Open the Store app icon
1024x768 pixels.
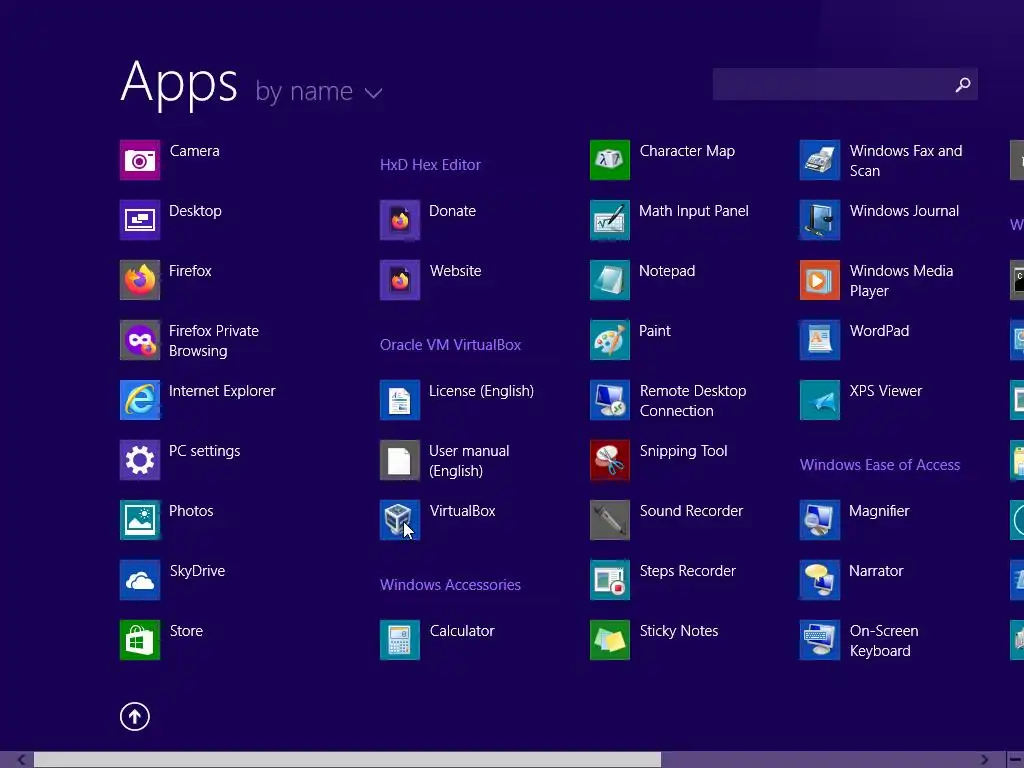pos(140,641)
